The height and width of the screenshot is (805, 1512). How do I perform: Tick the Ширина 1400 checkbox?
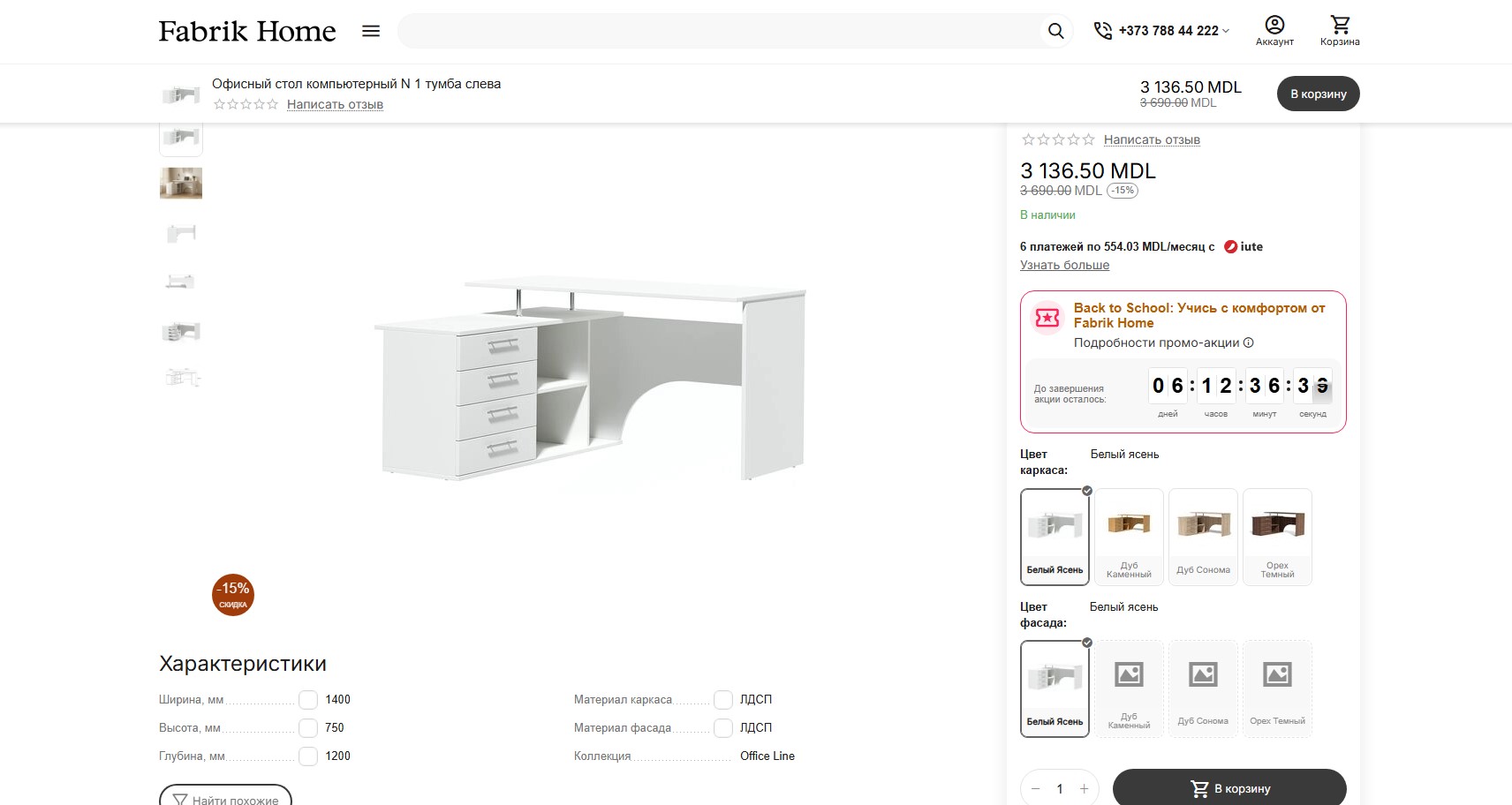coord(308,700)
